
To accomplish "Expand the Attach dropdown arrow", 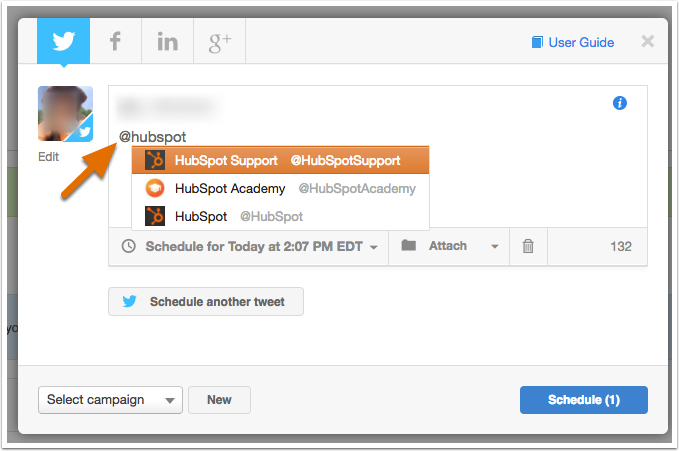I will click(x=495, y=247).
